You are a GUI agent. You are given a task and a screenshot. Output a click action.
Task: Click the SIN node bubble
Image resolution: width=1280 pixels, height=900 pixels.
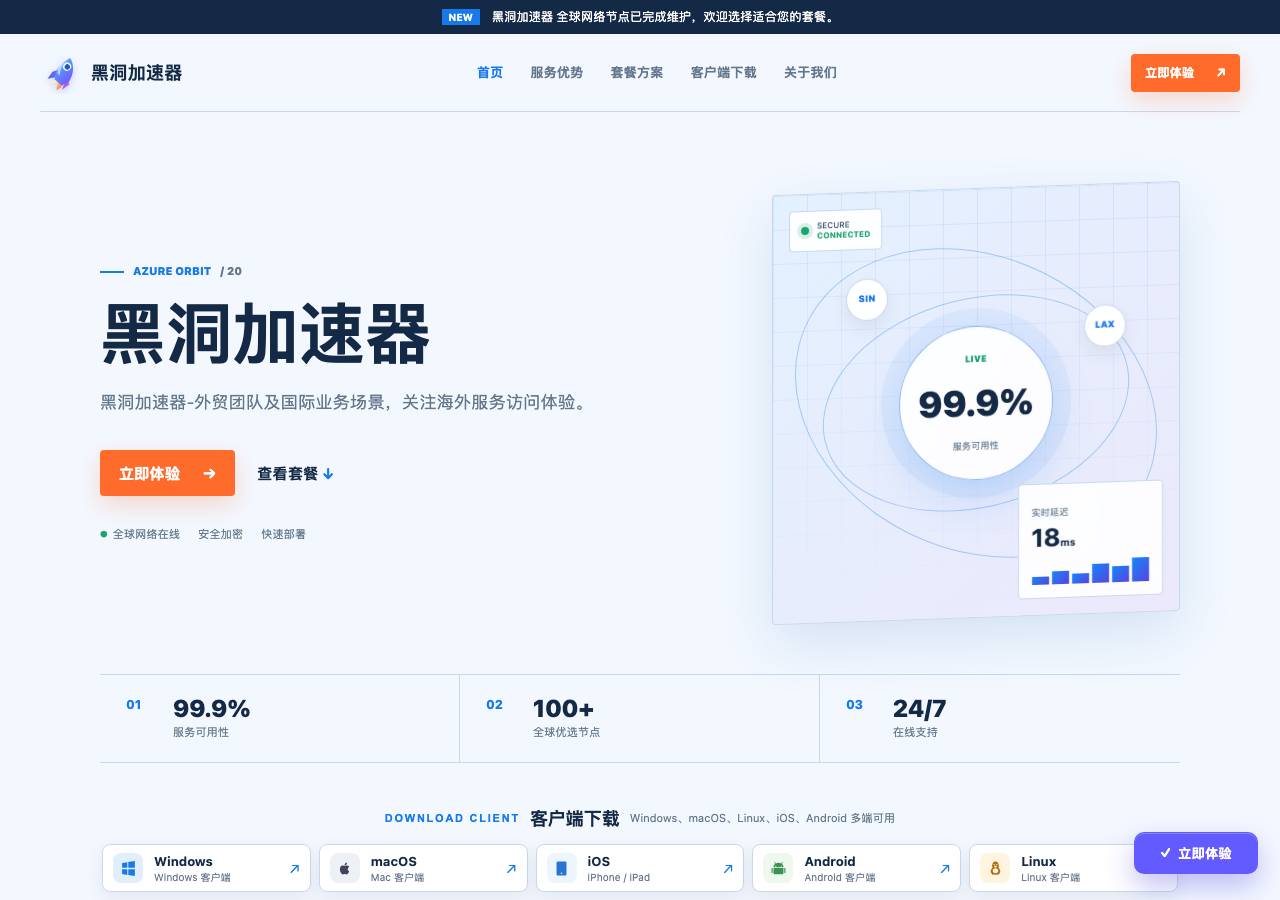[867, 299]
